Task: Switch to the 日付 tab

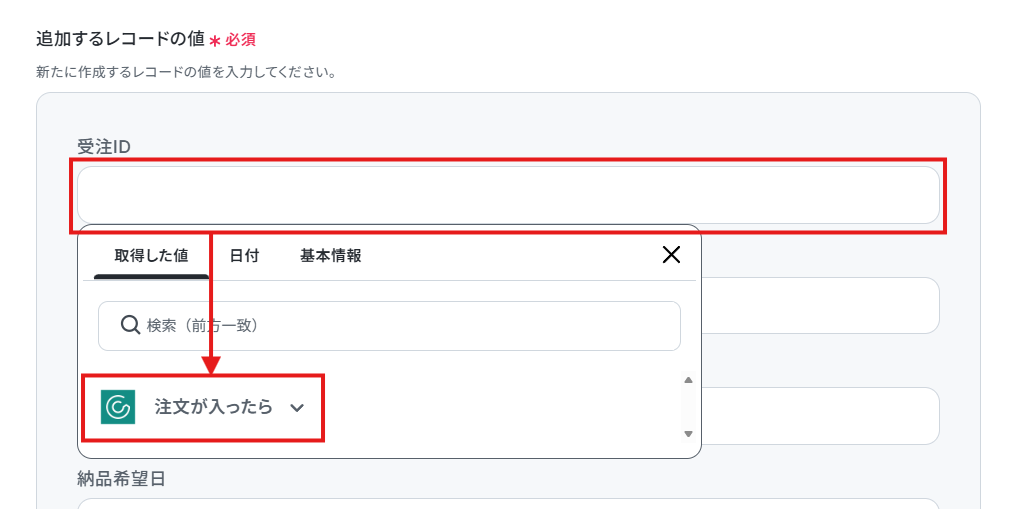Action: tap(244, 256)
